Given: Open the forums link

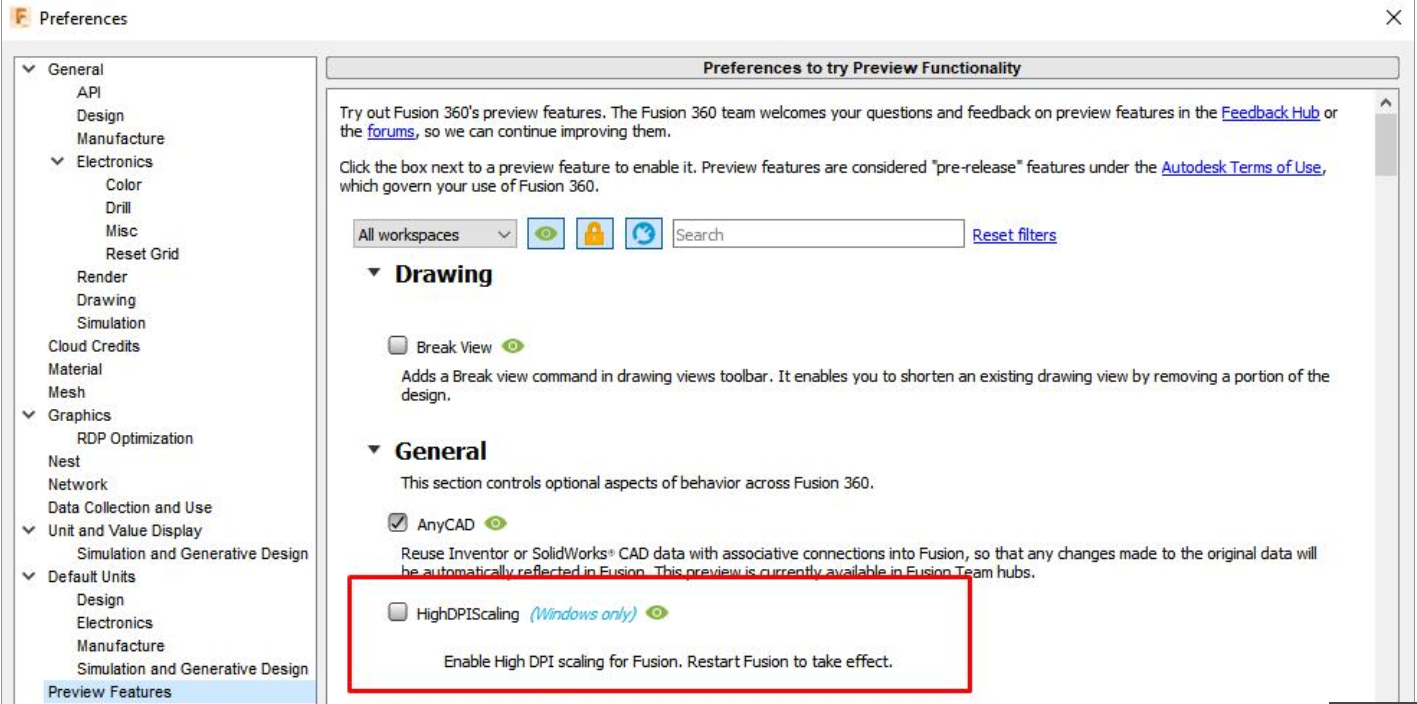Looking at the screenshot, I should point(390,131).
